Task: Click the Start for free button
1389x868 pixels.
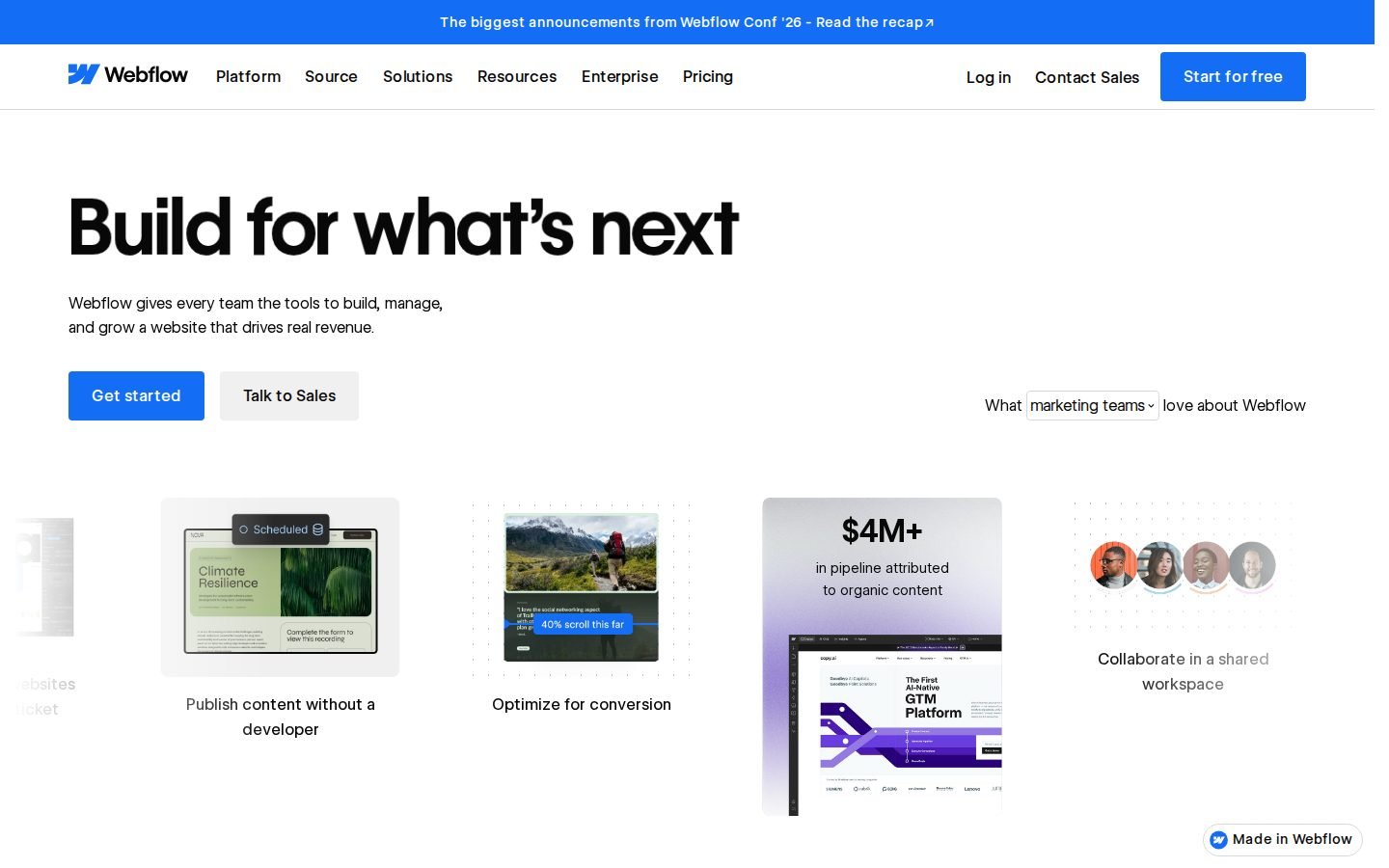Action: (1233, 76)
